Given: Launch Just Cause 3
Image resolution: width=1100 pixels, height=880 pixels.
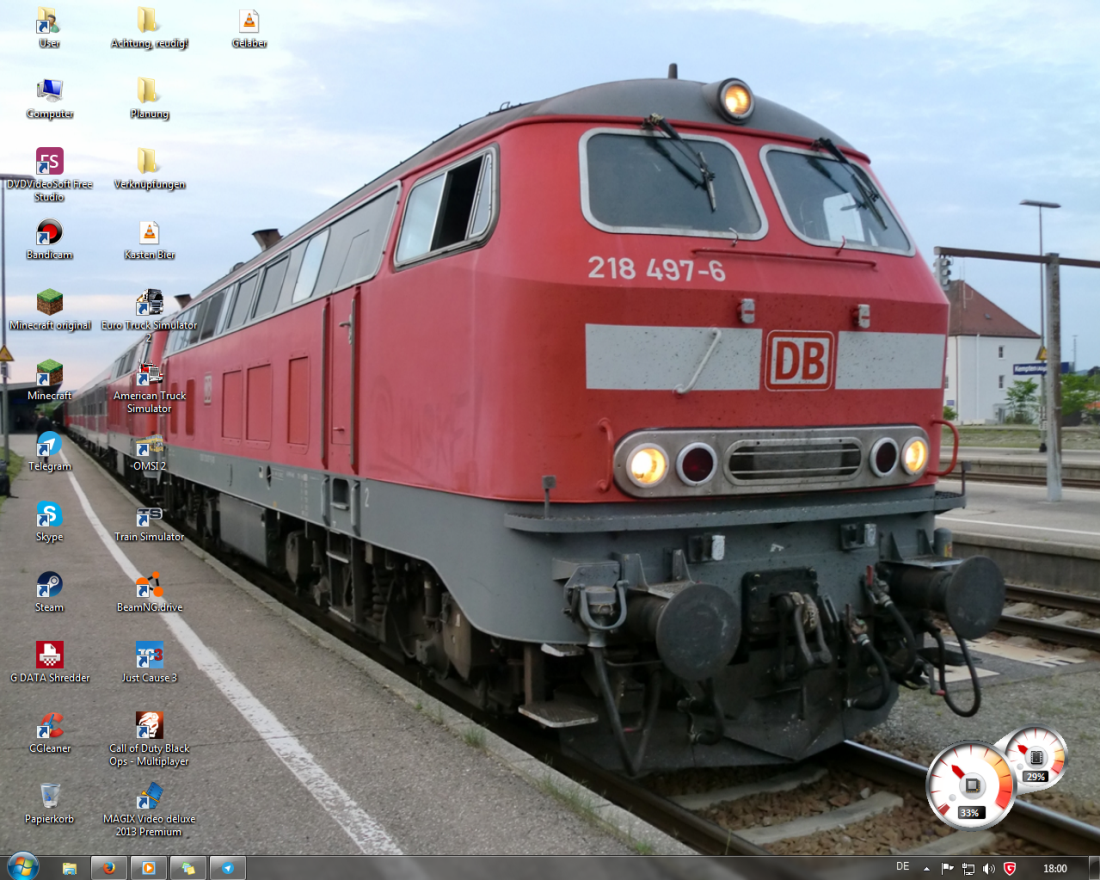Looking at the screenshot, I should point(149,662).
